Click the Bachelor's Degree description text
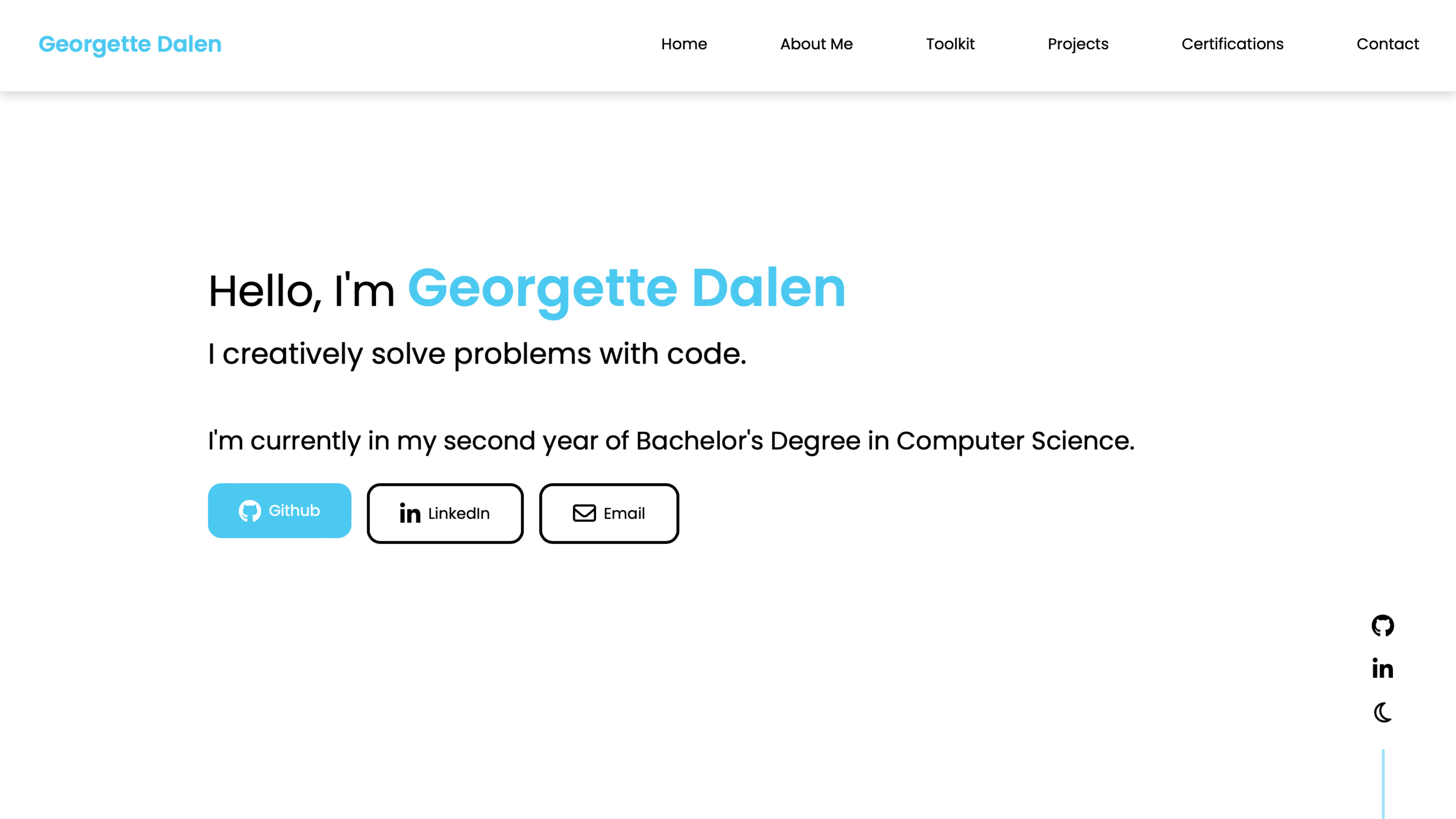 (x=671, y=441)
